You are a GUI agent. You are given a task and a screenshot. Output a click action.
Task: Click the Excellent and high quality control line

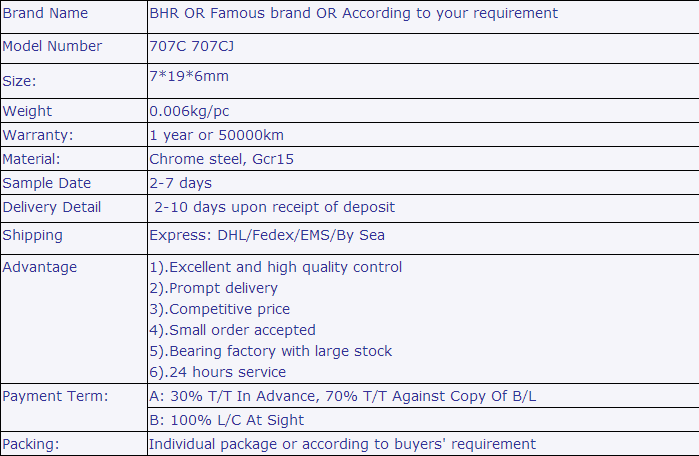pyautogui.click(x=276, y=267)
